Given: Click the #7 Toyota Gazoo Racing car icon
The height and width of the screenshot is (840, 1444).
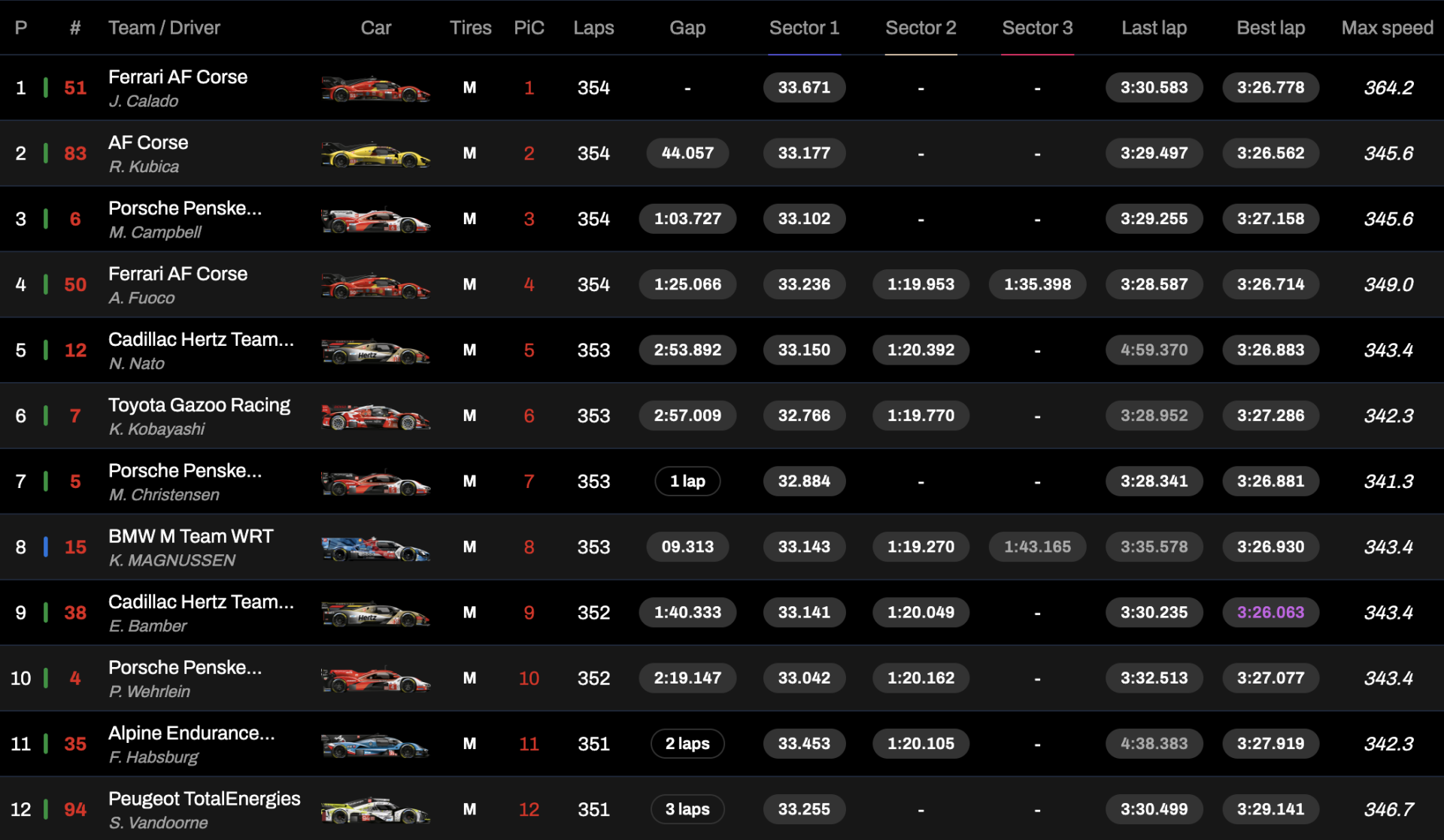Looking at the screenshot, I should (x=375, y=417).
